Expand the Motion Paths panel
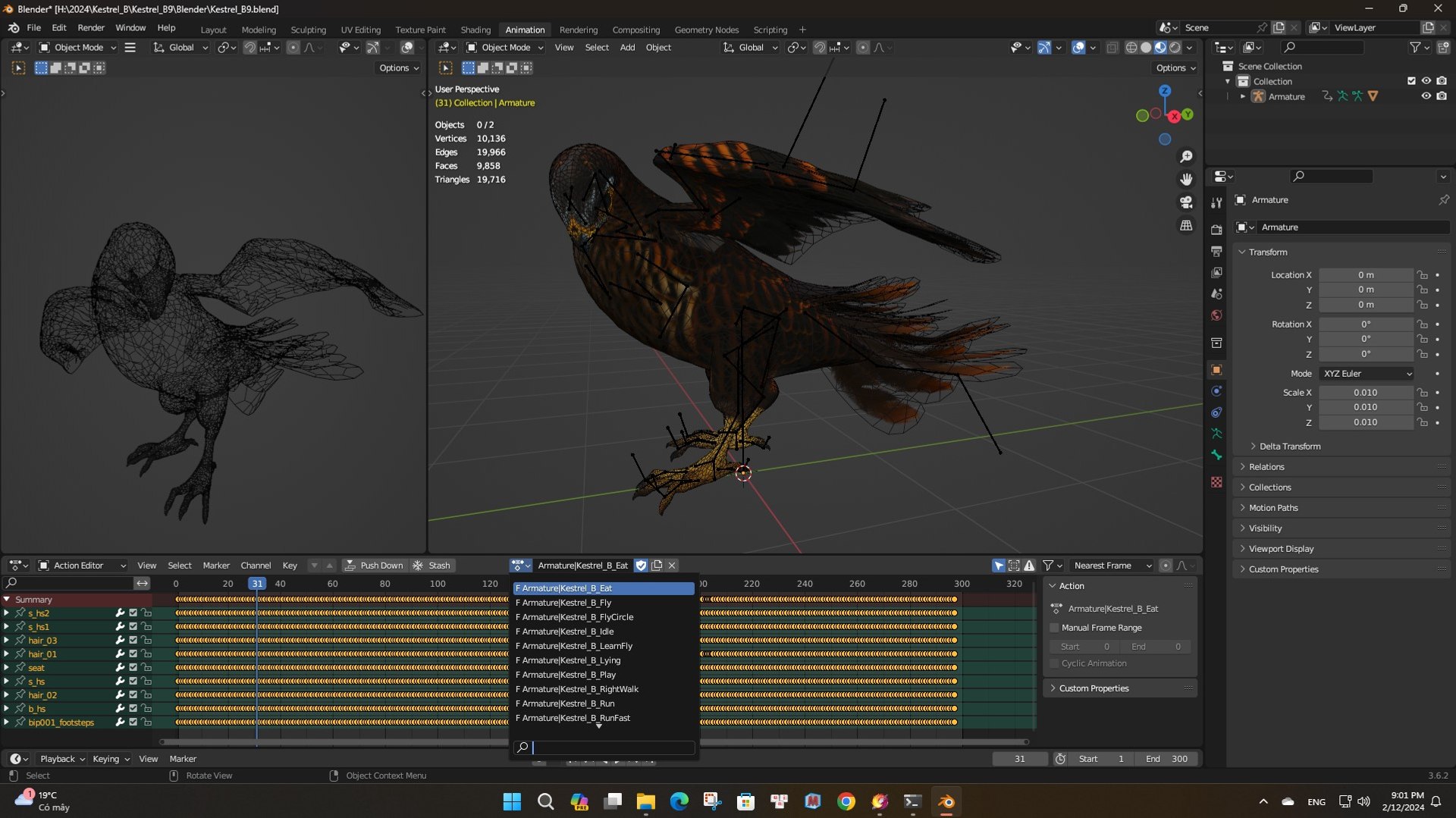Image resolution: width=1456 pixels, height=818 pixels. coord(1273,508)
